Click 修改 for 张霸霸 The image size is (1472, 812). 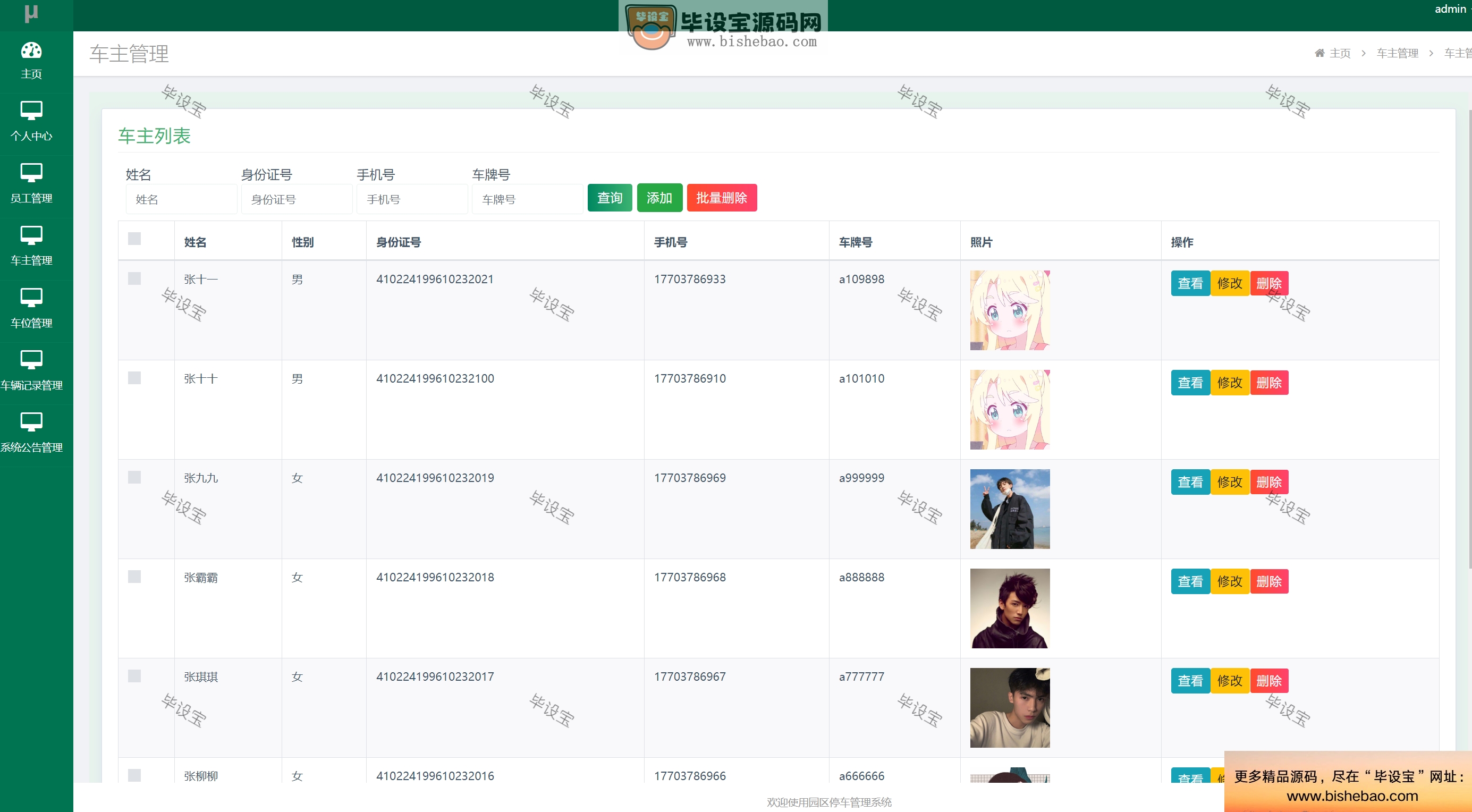(x=1230, y=582)
